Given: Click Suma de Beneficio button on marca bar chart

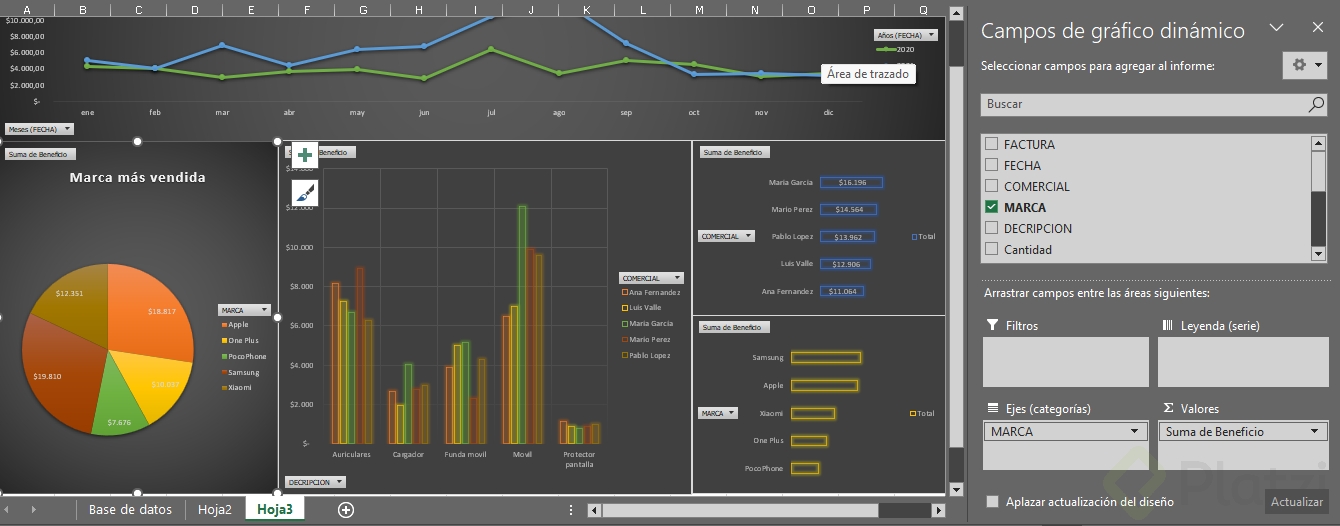Looking at the screenshot, I should tap(735, 327).
